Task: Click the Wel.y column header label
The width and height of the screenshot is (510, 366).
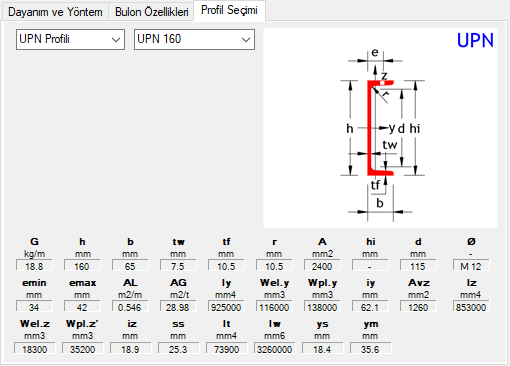Action: (x=274, y=283)
